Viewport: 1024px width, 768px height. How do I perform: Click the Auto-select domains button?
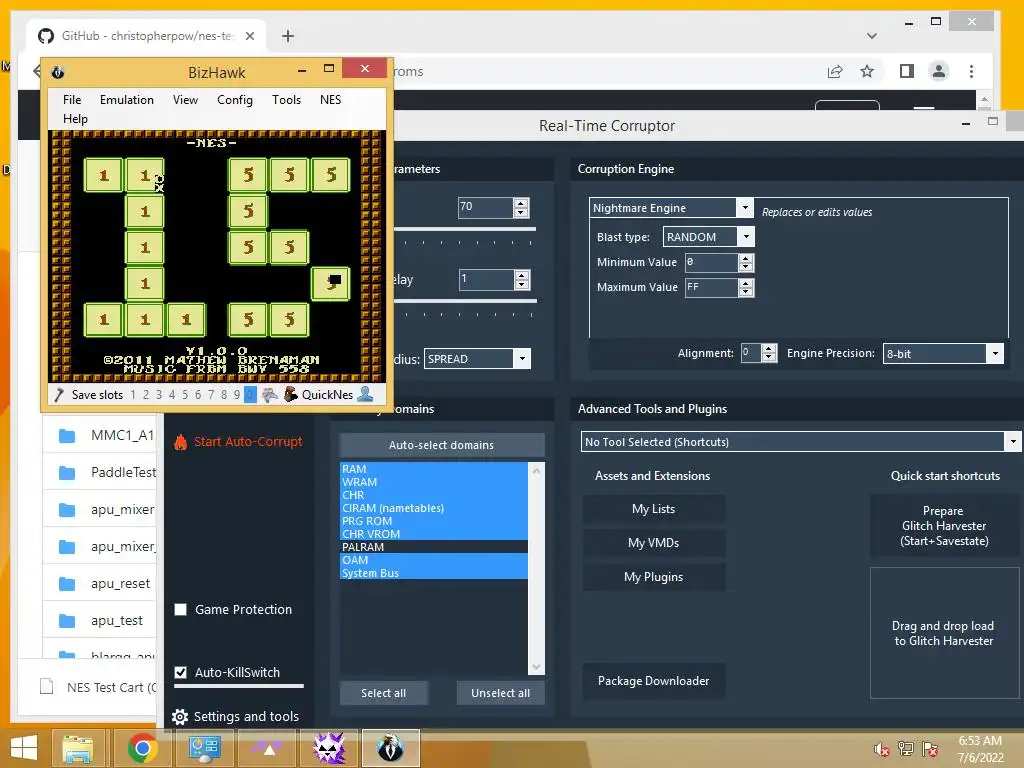(442, 445)
